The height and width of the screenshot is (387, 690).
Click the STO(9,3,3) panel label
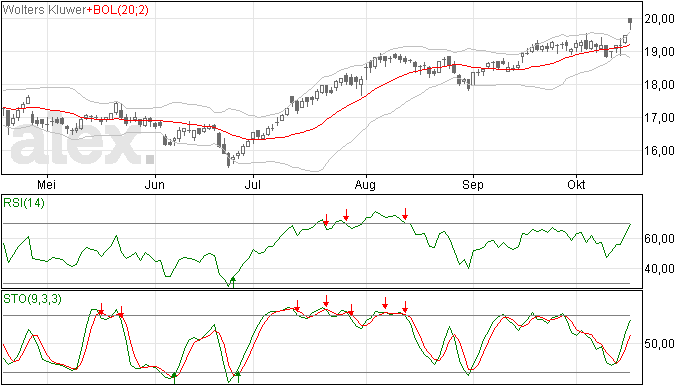click(x=32, y=299)
